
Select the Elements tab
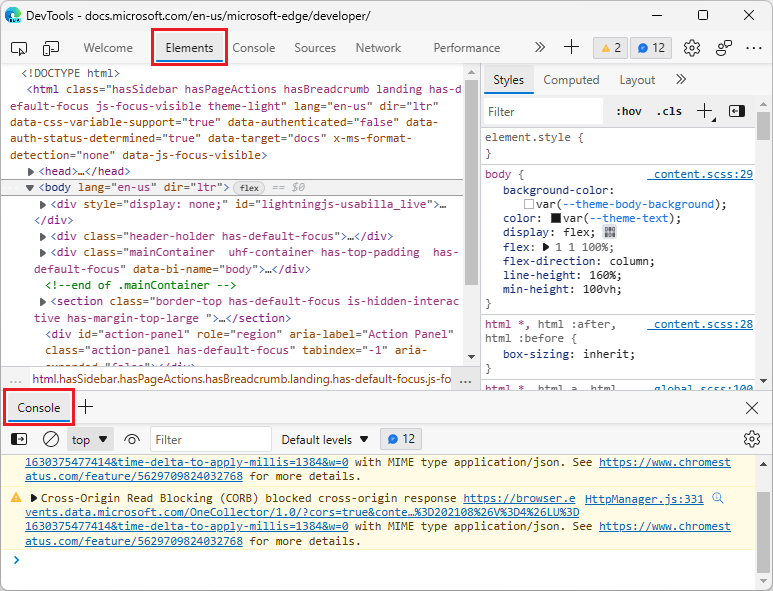click(189, 48)
